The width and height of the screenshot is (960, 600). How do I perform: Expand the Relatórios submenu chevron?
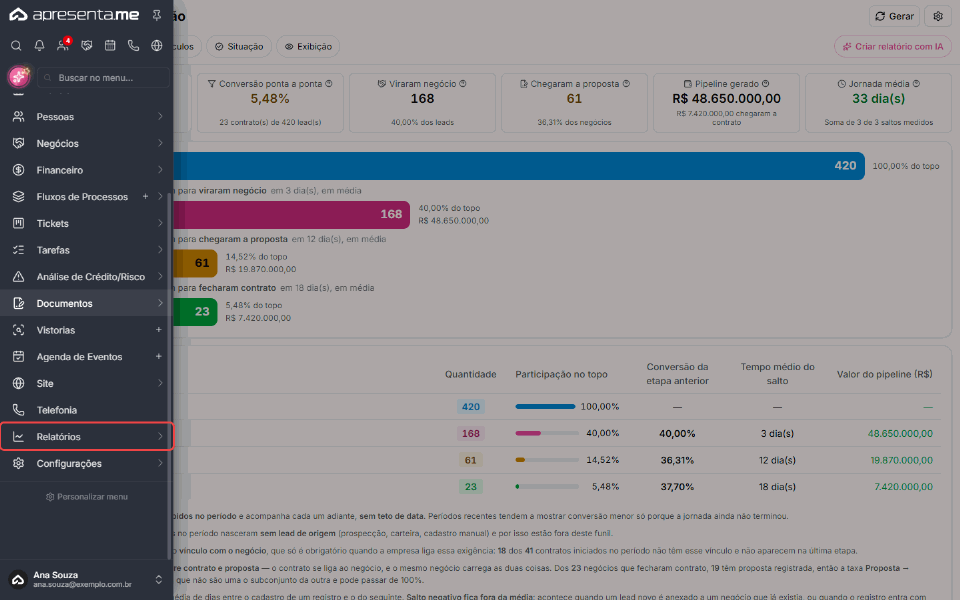[x=160, y=437]
